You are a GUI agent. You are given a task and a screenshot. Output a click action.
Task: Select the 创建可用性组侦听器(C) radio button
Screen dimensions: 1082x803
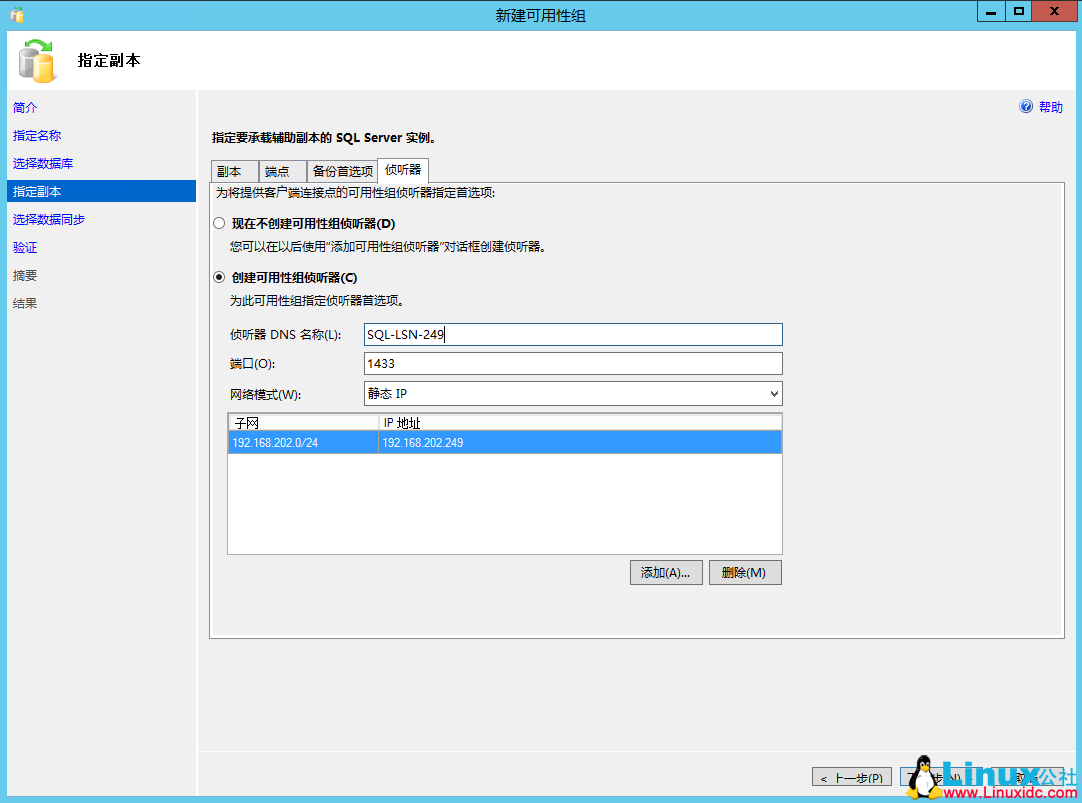pyautogui.click(x=218, y=276)
